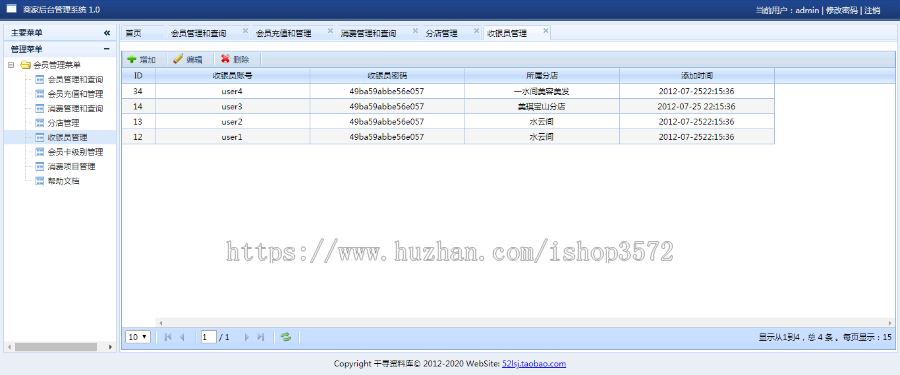Viewport: 900px width, 375px height.
Task: Click the sidebar horizontal scrollbar thumb
Action: (55, 347)
